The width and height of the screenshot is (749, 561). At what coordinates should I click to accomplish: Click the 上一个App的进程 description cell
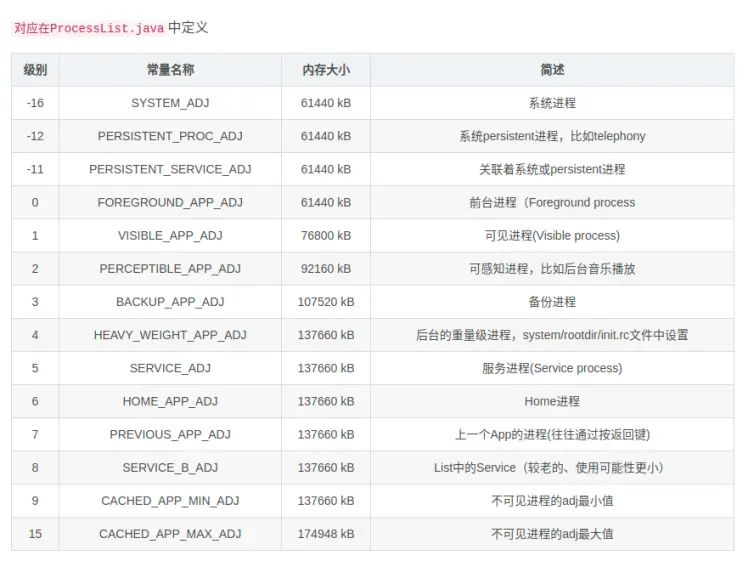[x=552, y=434]
